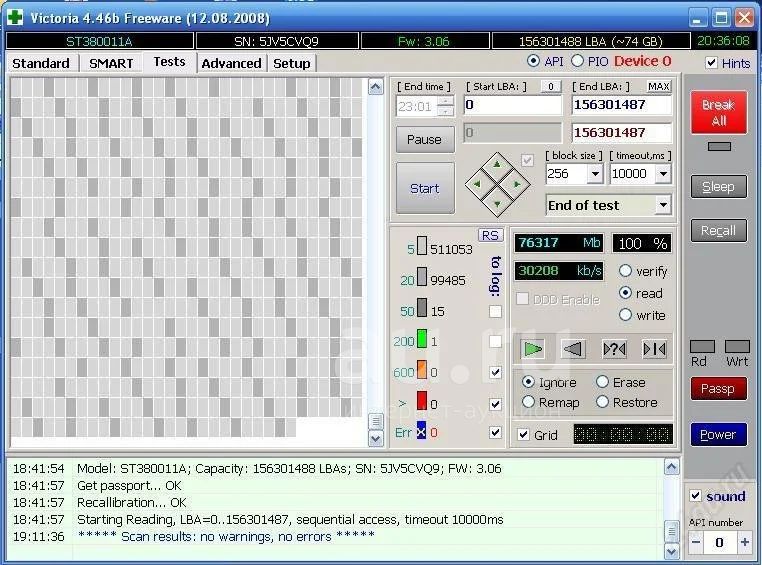Click the green 200 ms block swatch
This screenshot has width=762, height=565.
pos(422,339)
